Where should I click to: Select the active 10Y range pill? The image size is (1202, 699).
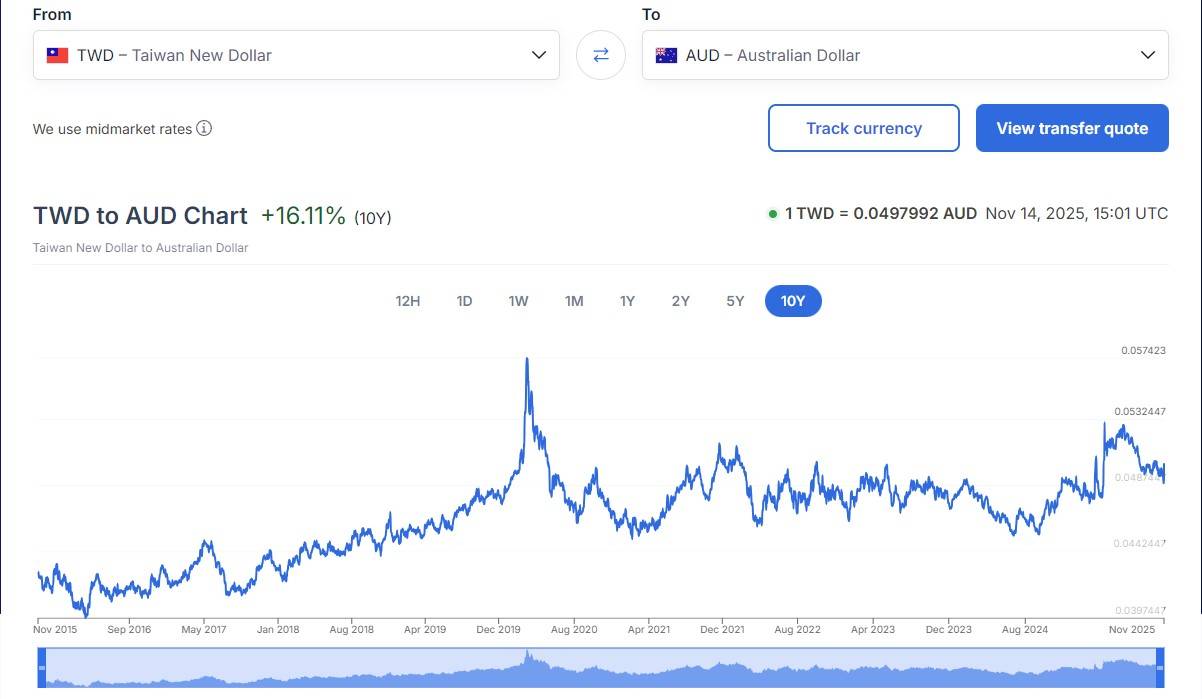[x=793, y=301]
